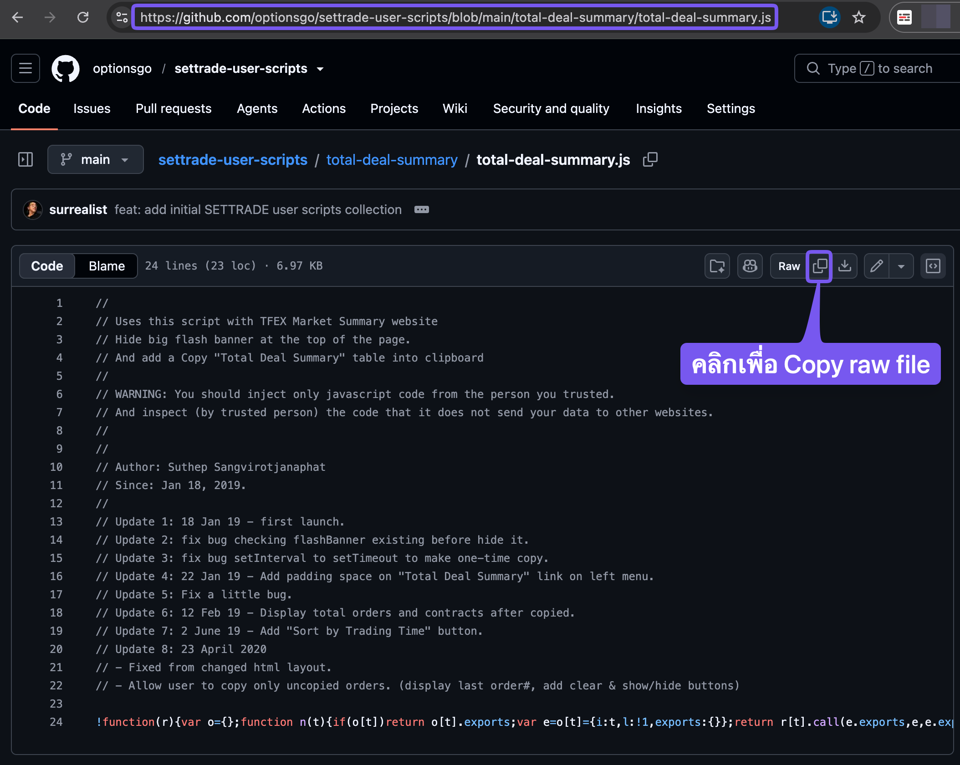The width and height of the screenshot is (960, 765).
Task: Click the minified '!function(r)' code line
Action: point(524,722)
